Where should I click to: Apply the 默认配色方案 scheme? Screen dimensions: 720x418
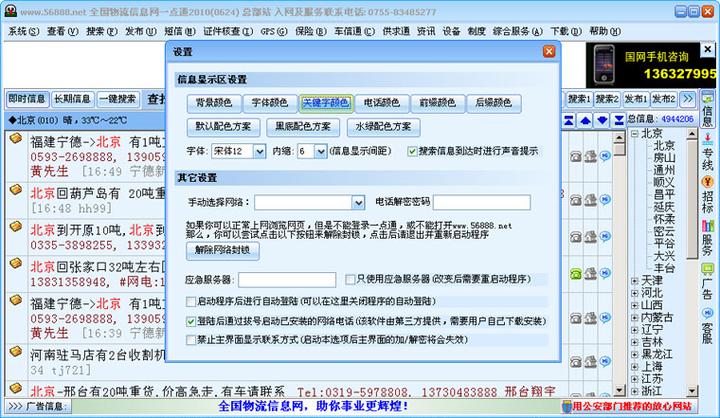point(224,127)
